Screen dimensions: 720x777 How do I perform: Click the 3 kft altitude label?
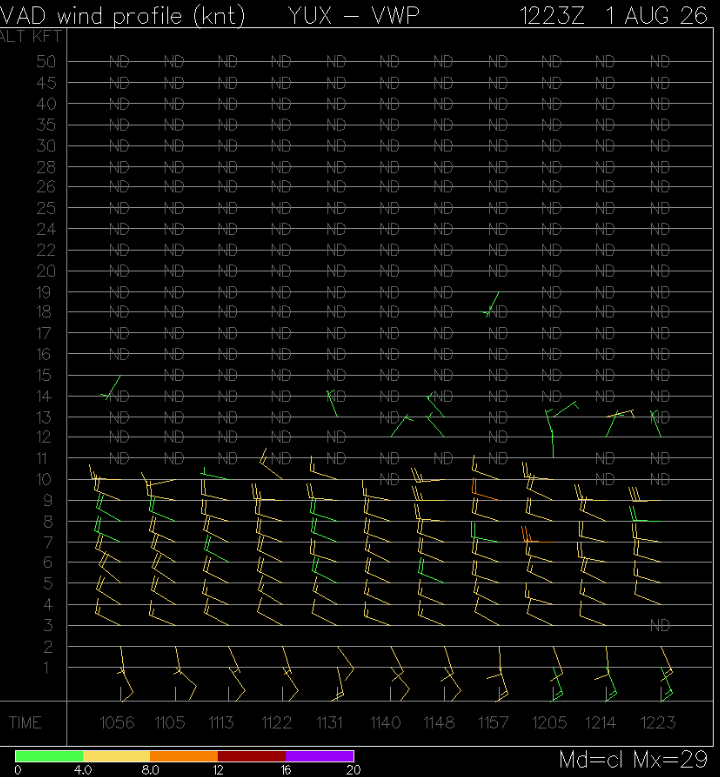[x=48, y=625]
